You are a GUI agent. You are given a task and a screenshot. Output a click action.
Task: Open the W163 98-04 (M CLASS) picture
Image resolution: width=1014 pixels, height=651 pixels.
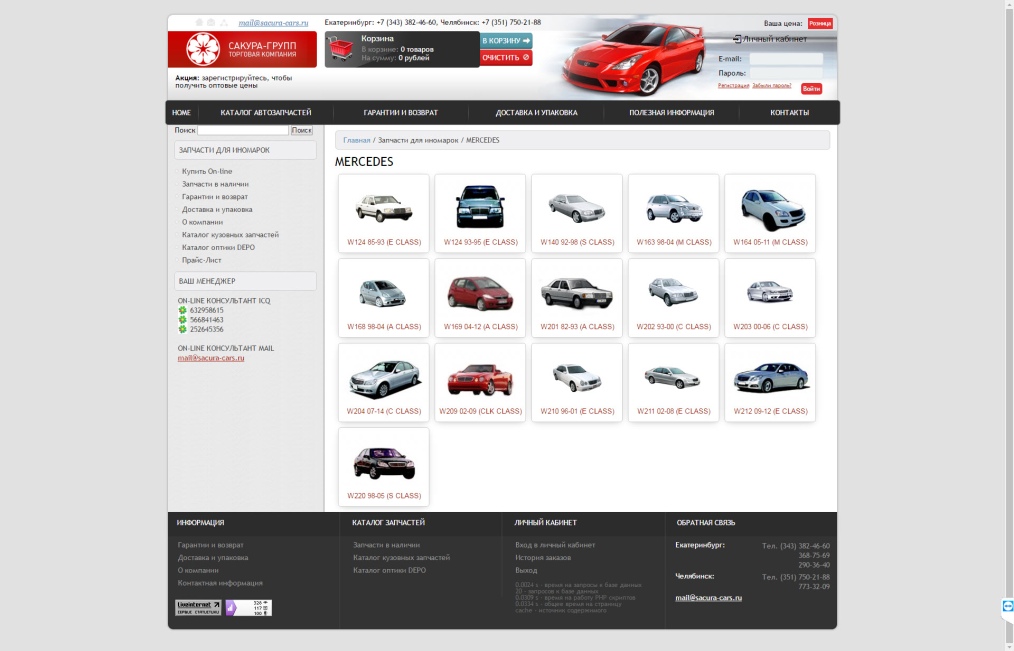pyautogui.click(x=673, y=208)
